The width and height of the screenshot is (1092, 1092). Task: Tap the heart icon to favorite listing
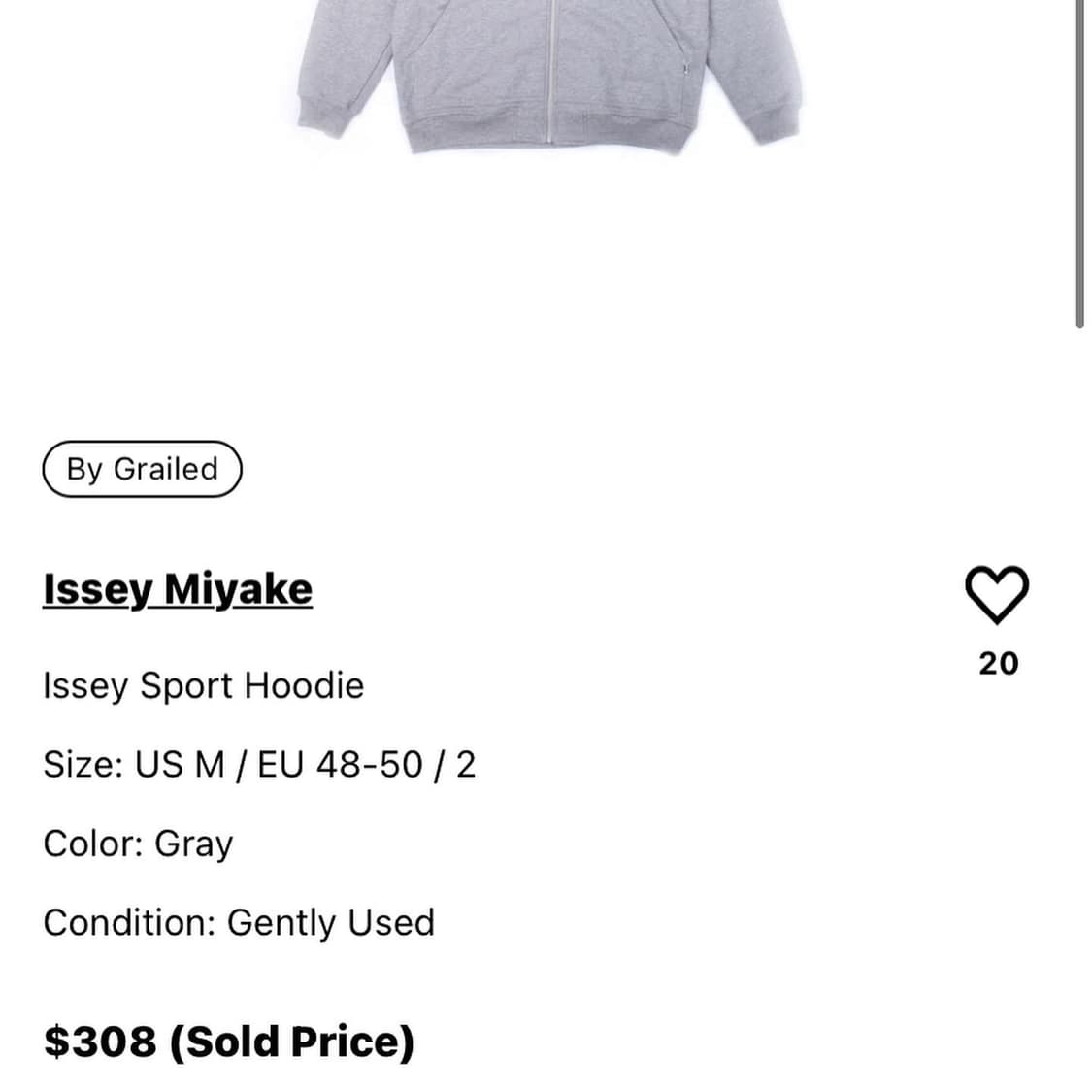pos(997,594)
